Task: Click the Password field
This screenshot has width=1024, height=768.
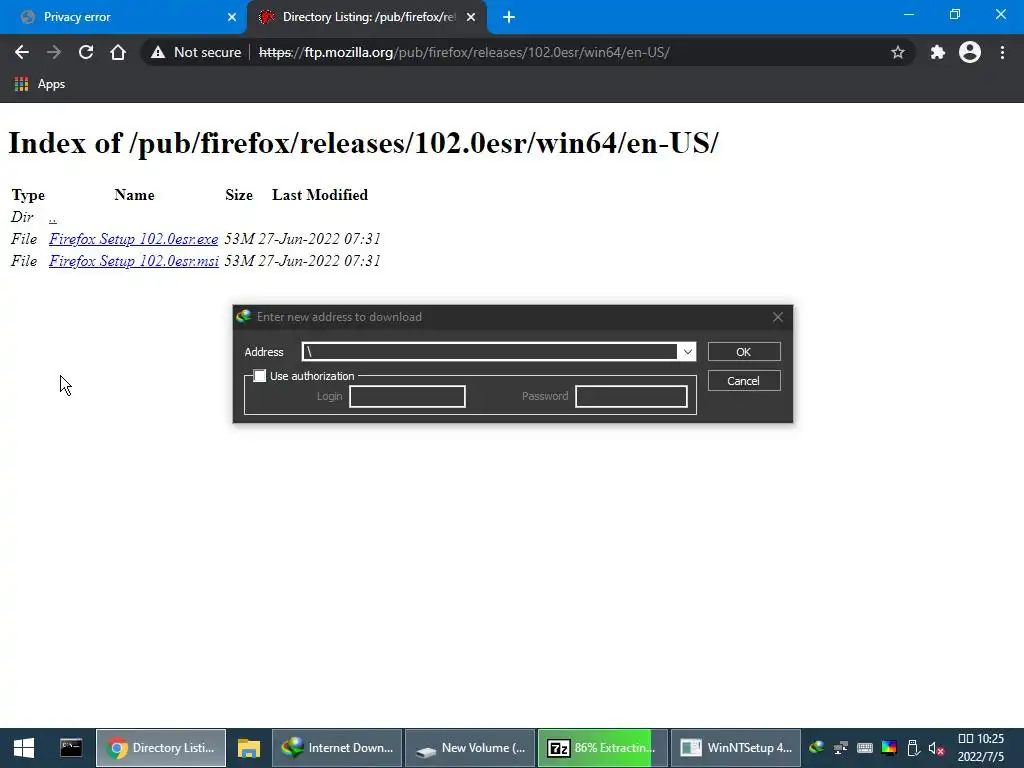Action: [631, 396]
